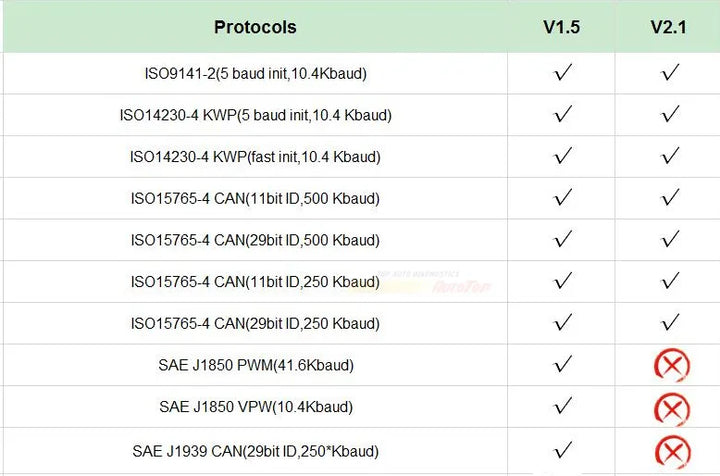720x476 pixels.
Task: Select the Protocols column header
Action: pos(255,27)
